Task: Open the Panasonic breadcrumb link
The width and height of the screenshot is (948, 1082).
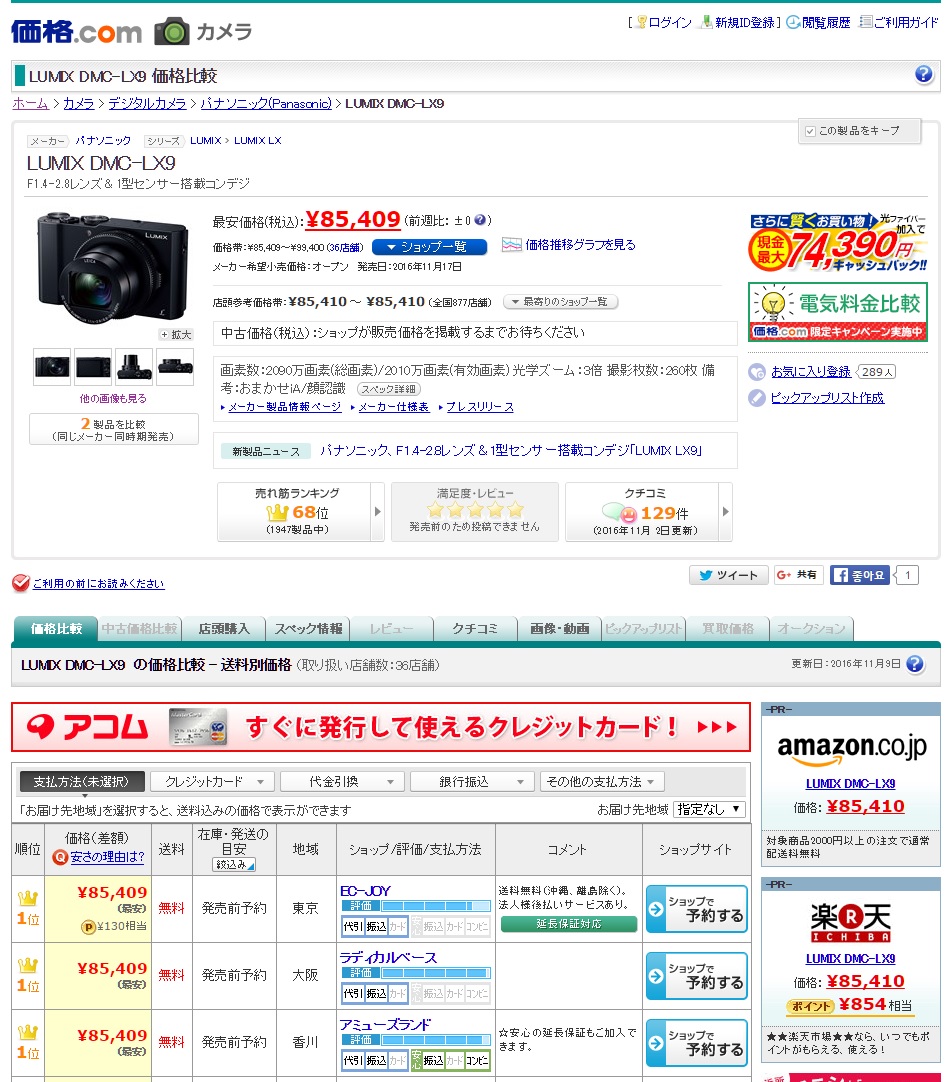Action: click(265, 103)
